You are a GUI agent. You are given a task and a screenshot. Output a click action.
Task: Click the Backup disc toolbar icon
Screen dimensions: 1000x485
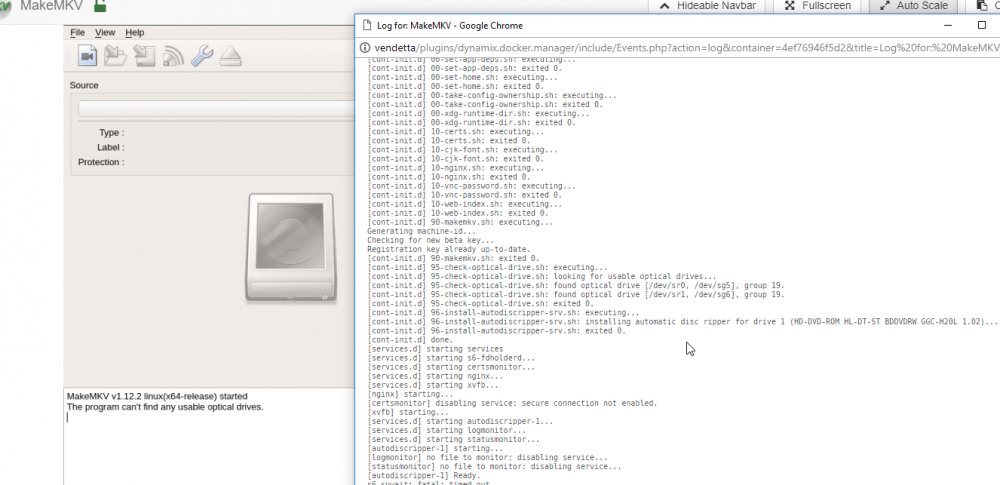point(144,56)
